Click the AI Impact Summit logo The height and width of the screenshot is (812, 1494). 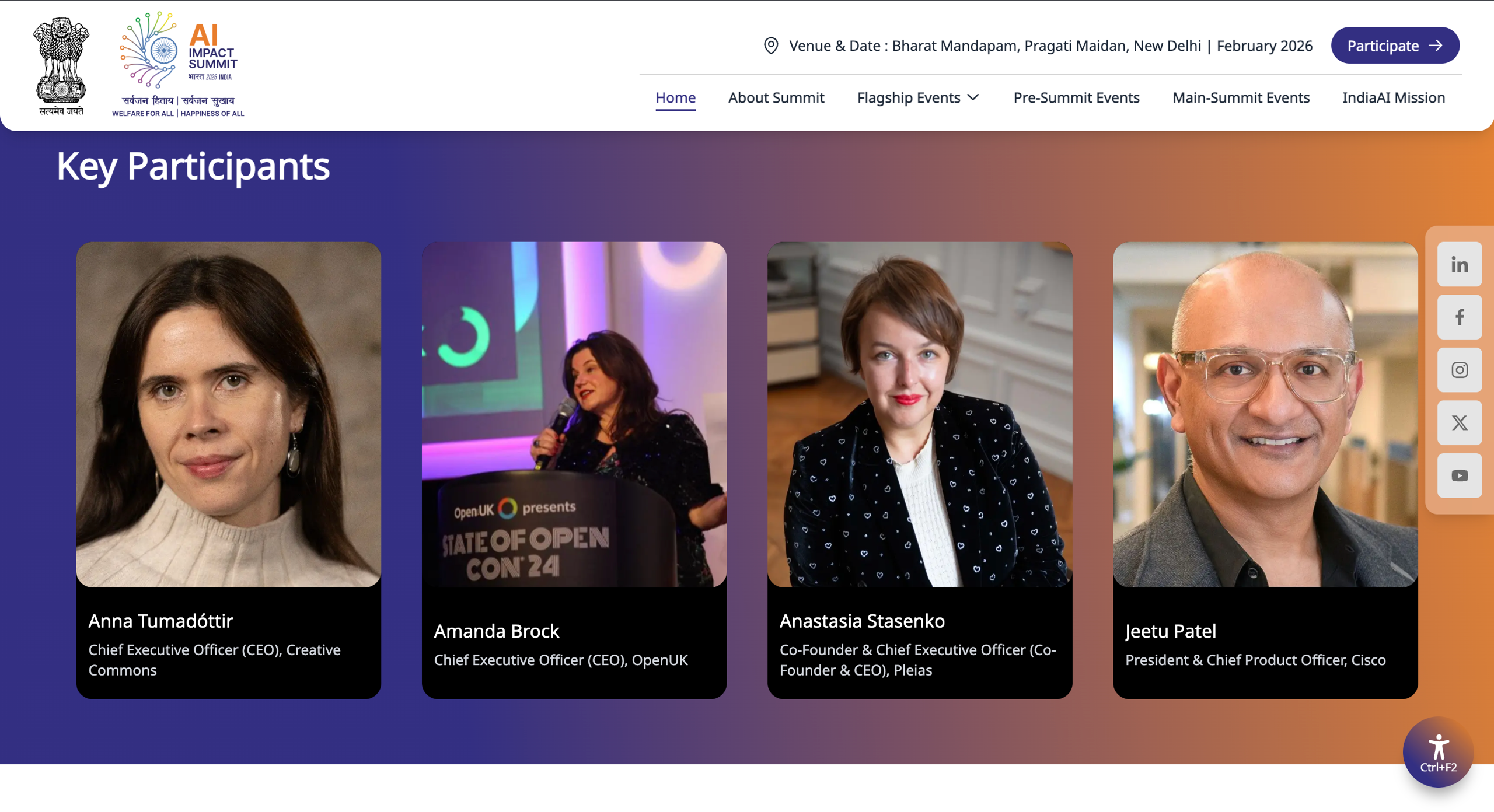[178, 64]
